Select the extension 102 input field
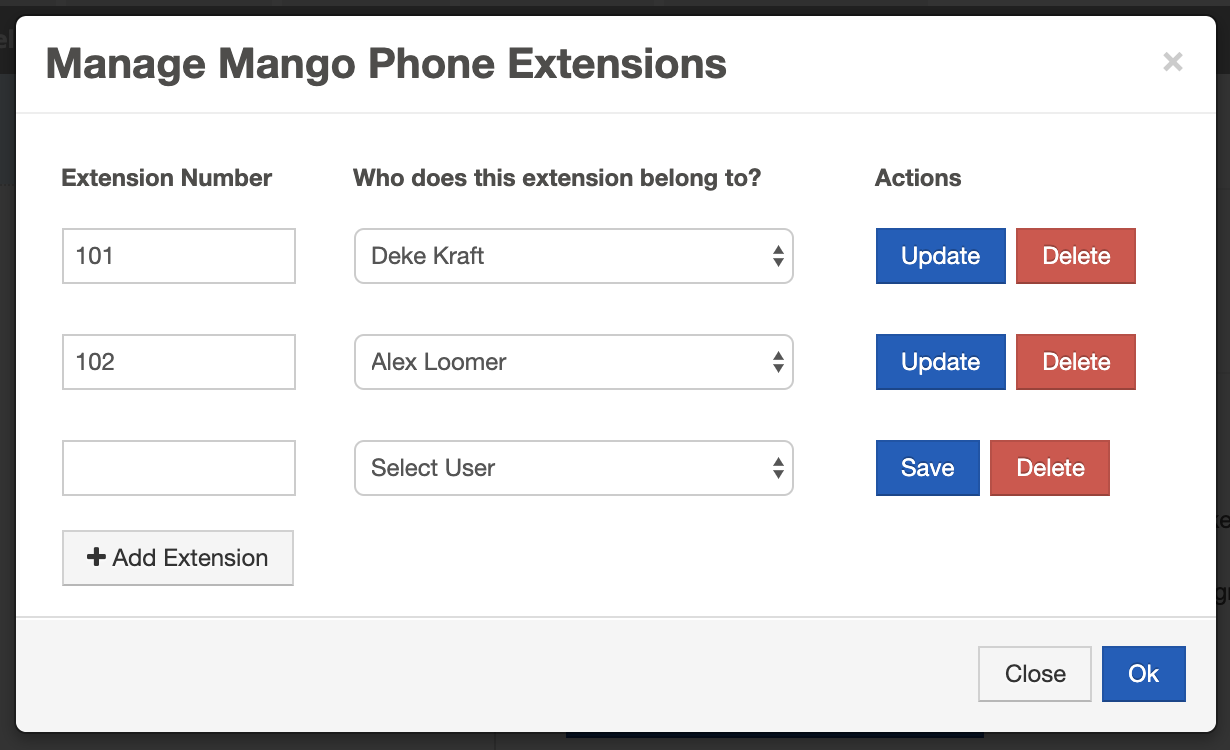Image resolution: width=1230 pixels, height=750 pixels. pos(178,362)
